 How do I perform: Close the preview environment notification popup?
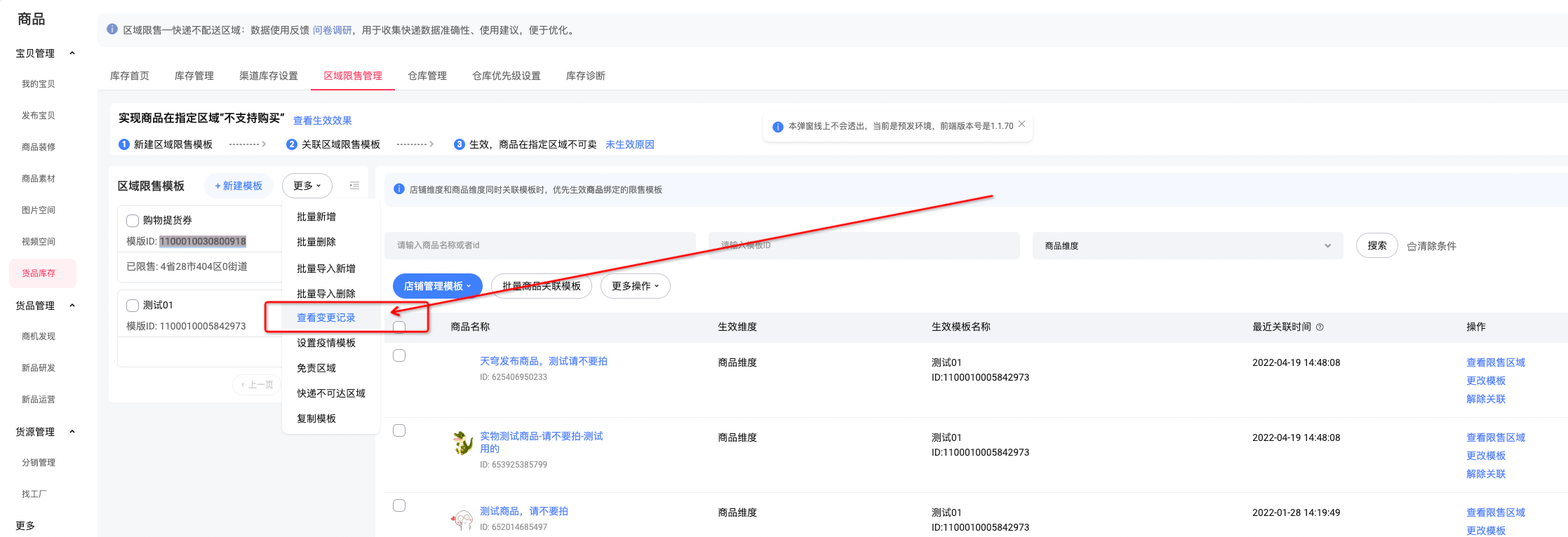pyautogui.click(x=1021, y=124)
